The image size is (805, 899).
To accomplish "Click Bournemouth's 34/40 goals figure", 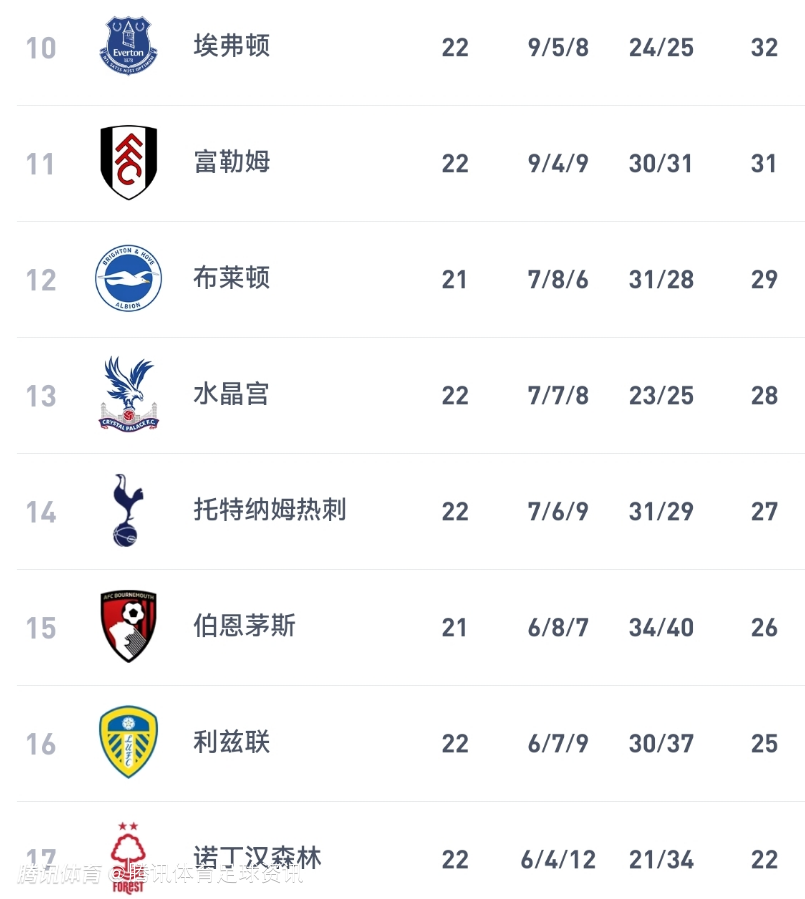I will pyautogui.click(x=661, y=627).
